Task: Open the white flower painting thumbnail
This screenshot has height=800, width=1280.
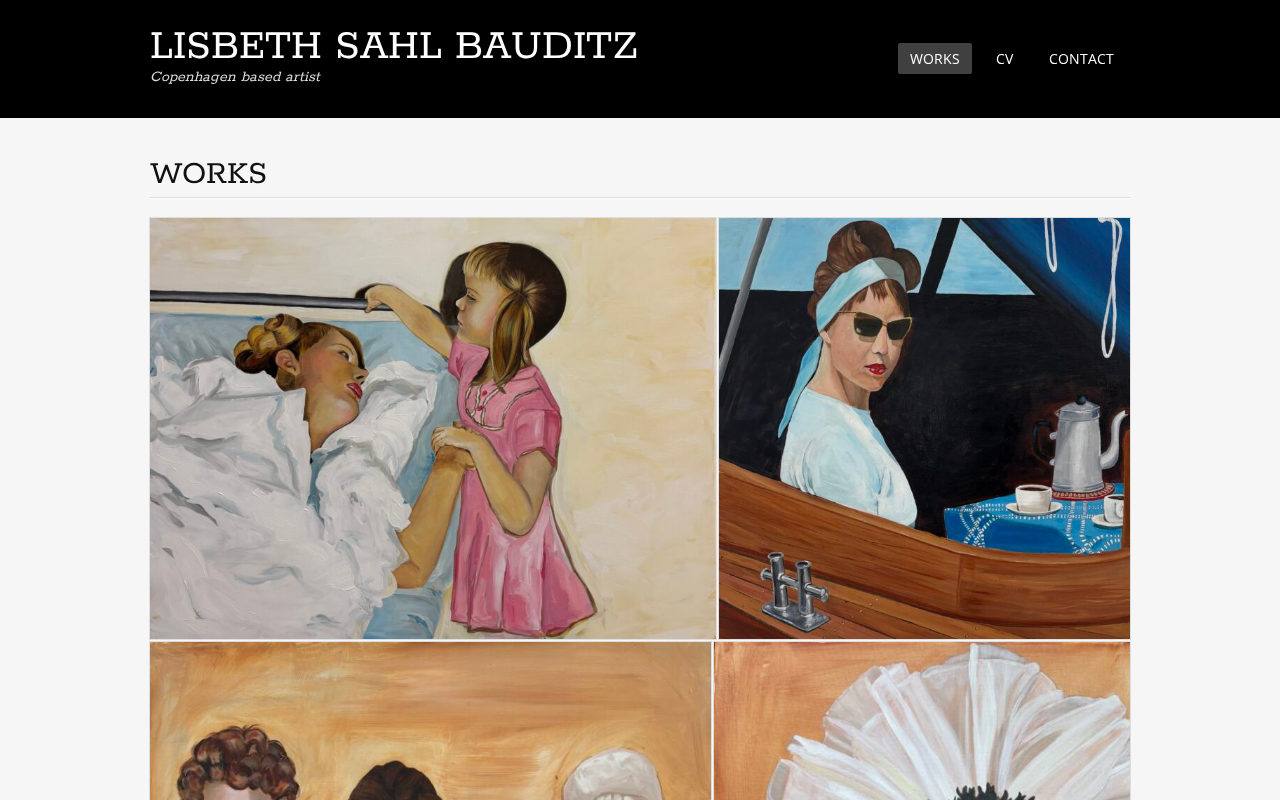Action: [922, 721]
